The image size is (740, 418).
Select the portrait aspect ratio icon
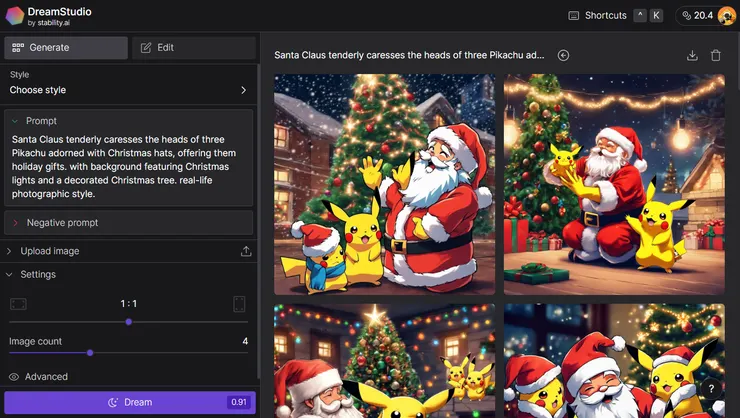tap(239, 304)
